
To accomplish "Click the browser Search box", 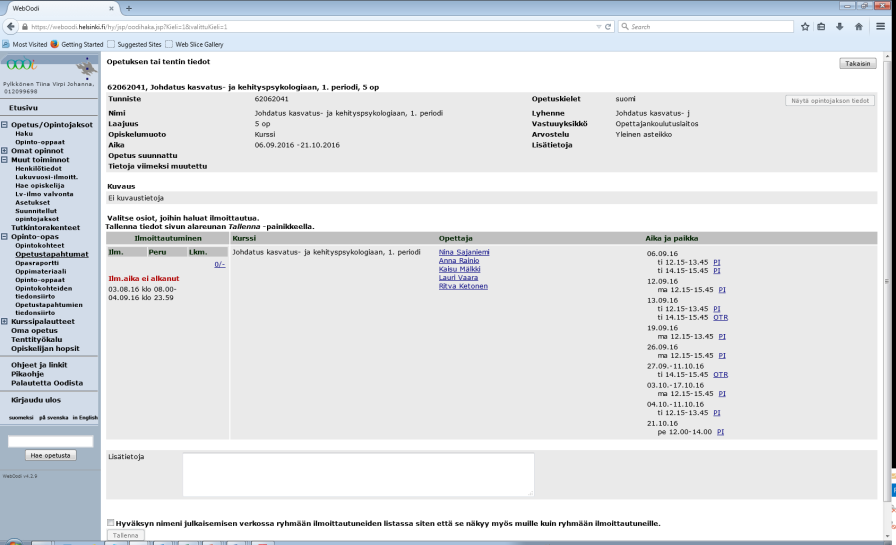I will (706, 26).
